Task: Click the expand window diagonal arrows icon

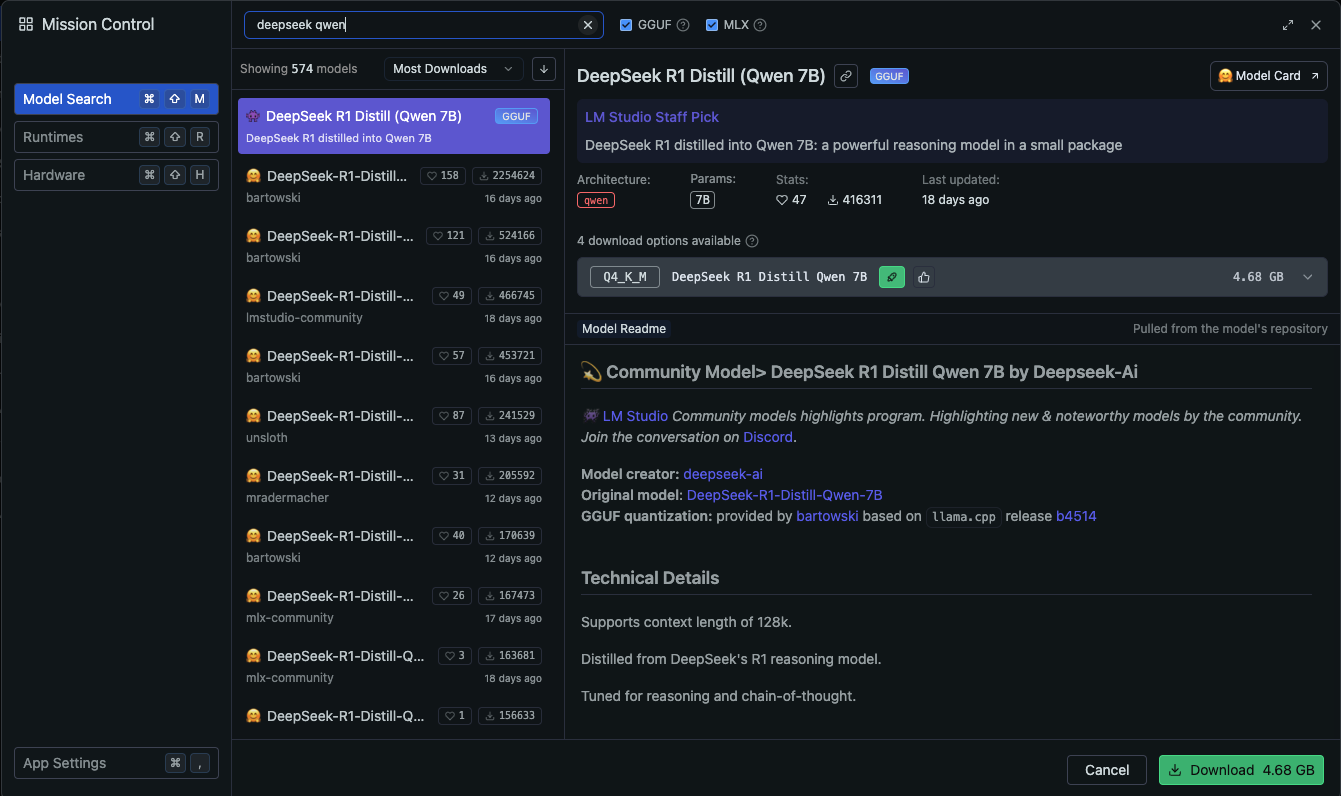Action: click(1288, 25)
